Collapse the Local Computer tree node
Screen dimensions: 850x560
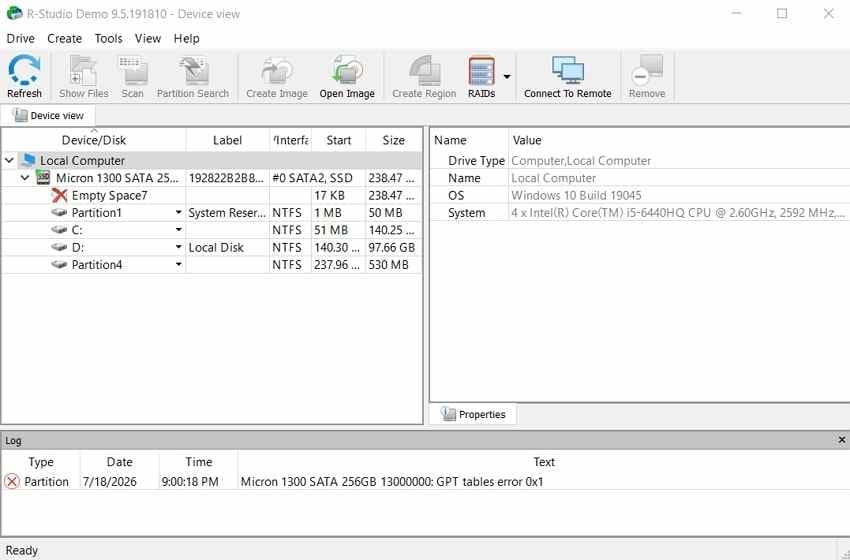(x=9, y=160)
